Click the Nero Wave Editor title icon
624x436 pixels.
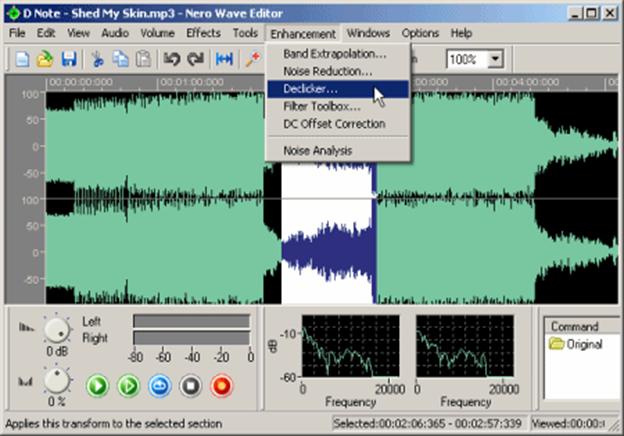(13, 14)
